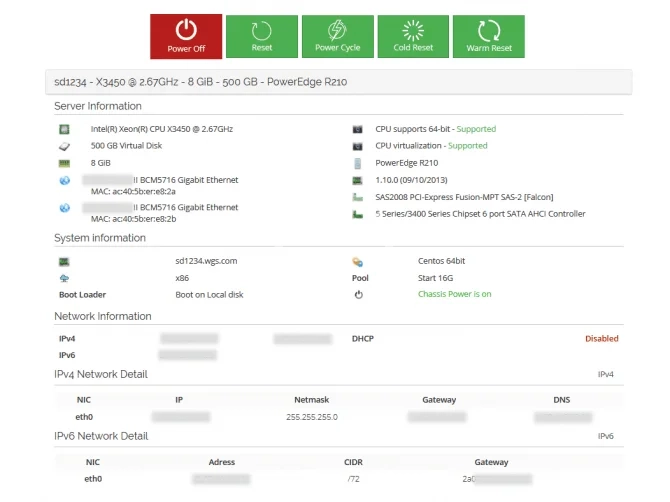Click the IPv6 label beside IPv6 Network Detail

click(605, 436)
